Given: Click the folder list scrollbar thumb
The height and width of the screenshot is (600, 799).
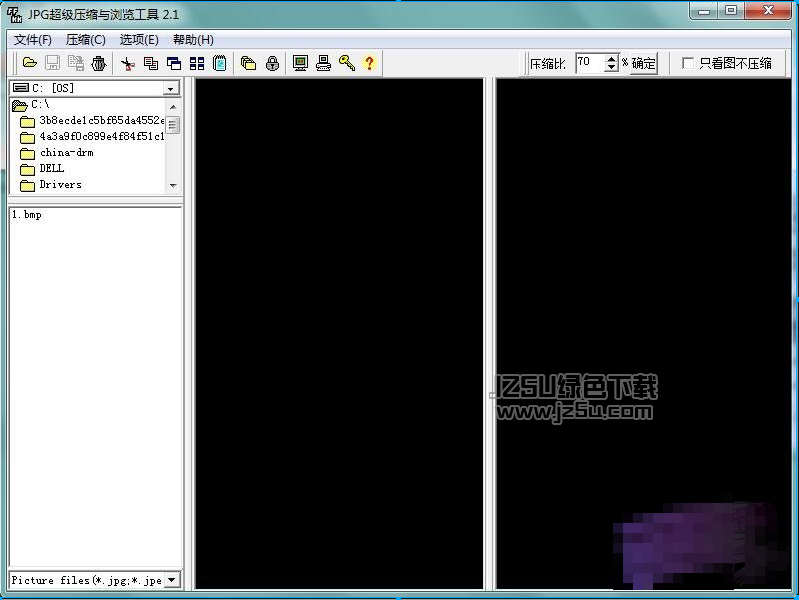Looking at the screenshot, I should 173,124.
